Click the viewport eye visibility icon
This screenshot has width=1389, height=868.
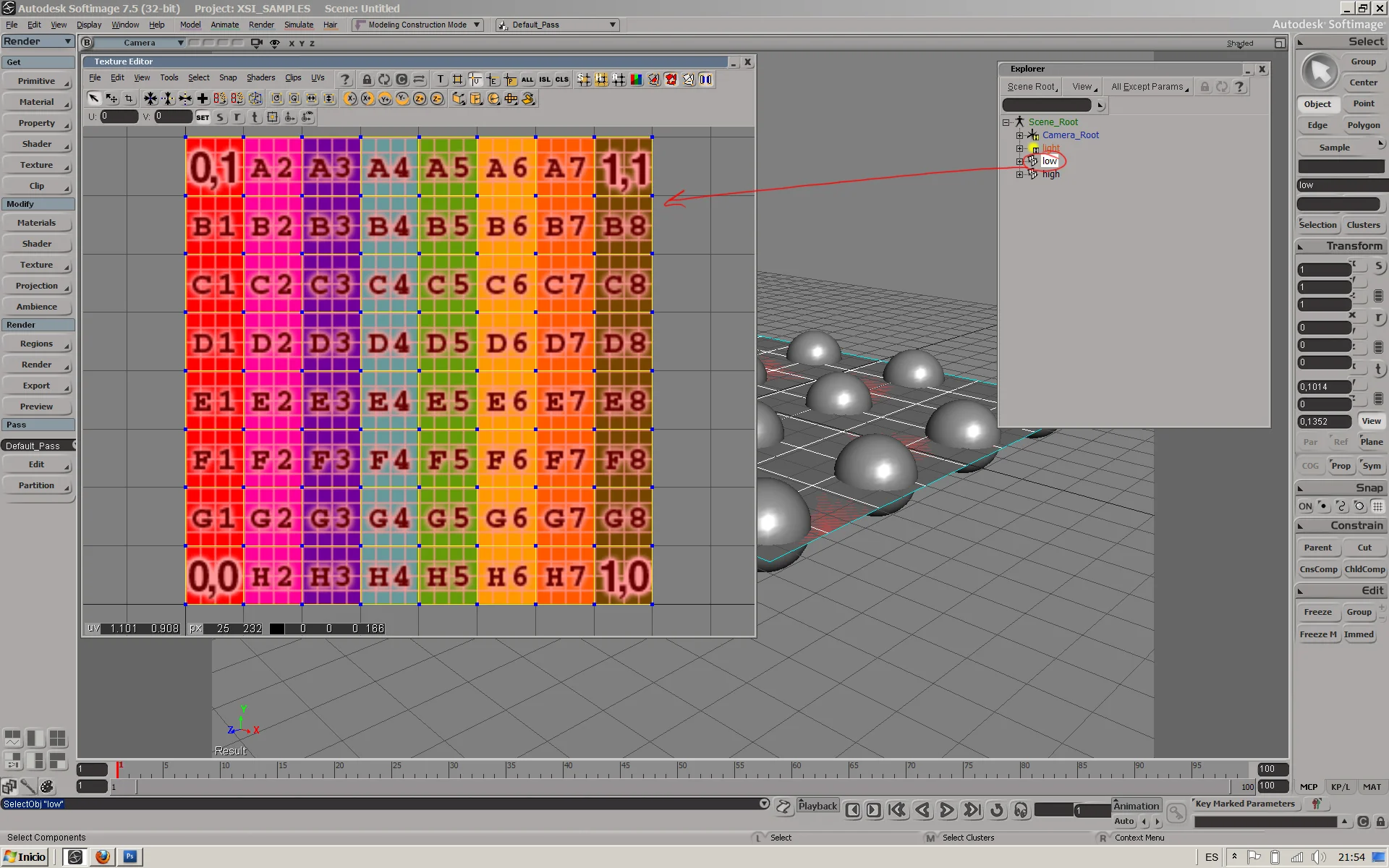click(x=274, y=43)
